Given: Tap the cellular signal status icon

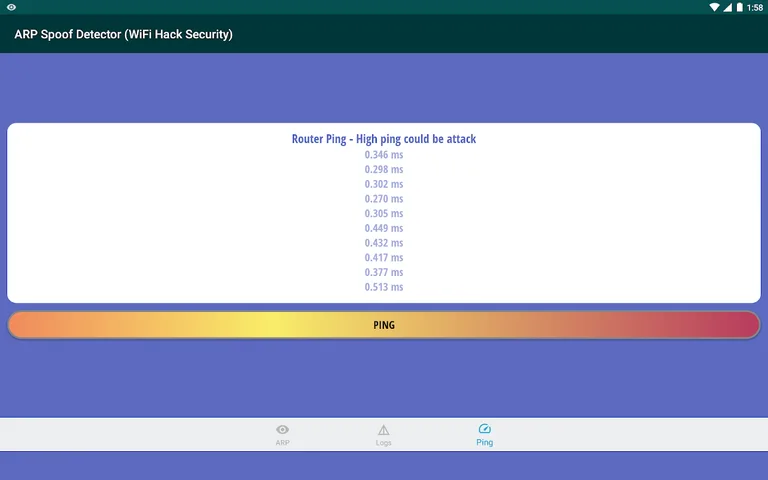Looking at the screenshot, I should 727,7.
